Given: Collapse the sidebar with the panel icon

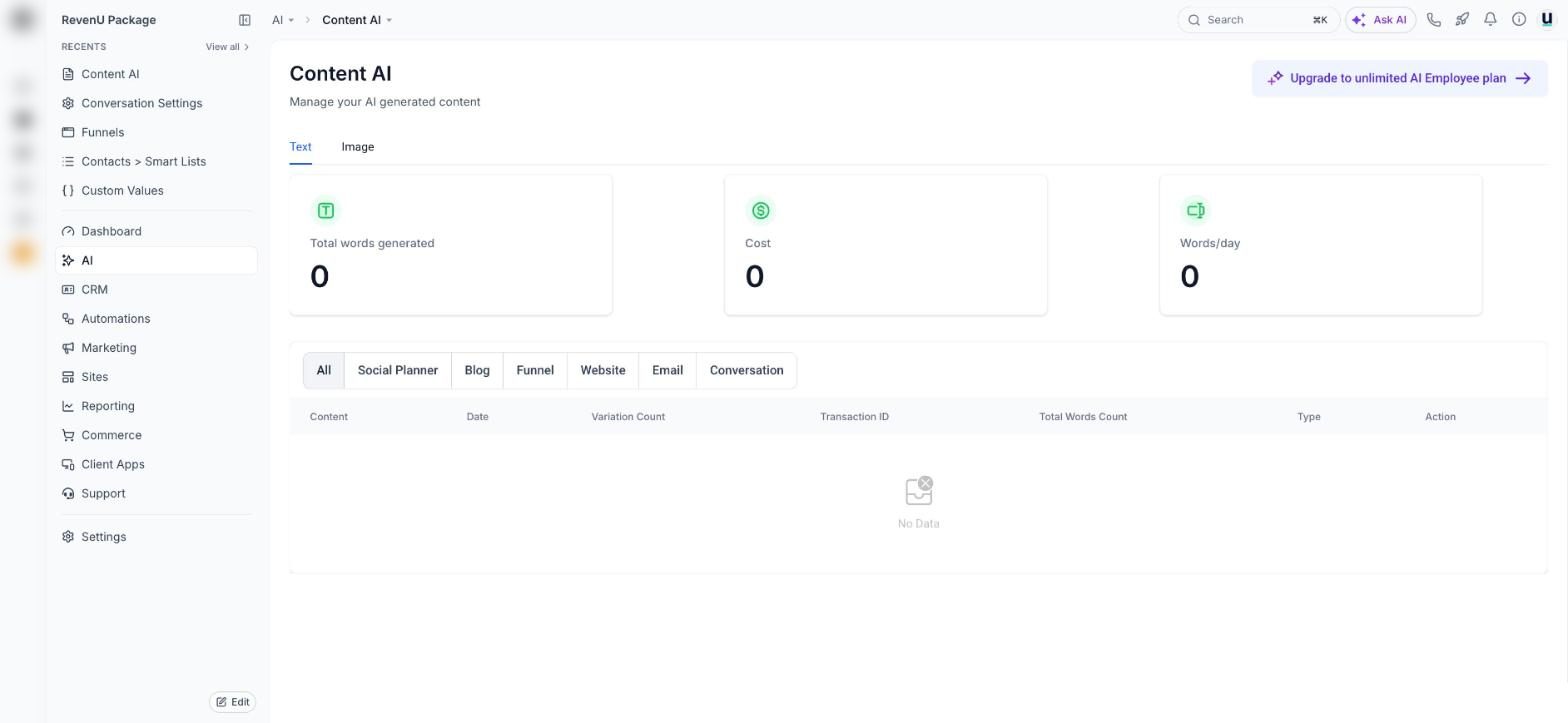Looking at the screenshot, I should (x=244, y=20).
